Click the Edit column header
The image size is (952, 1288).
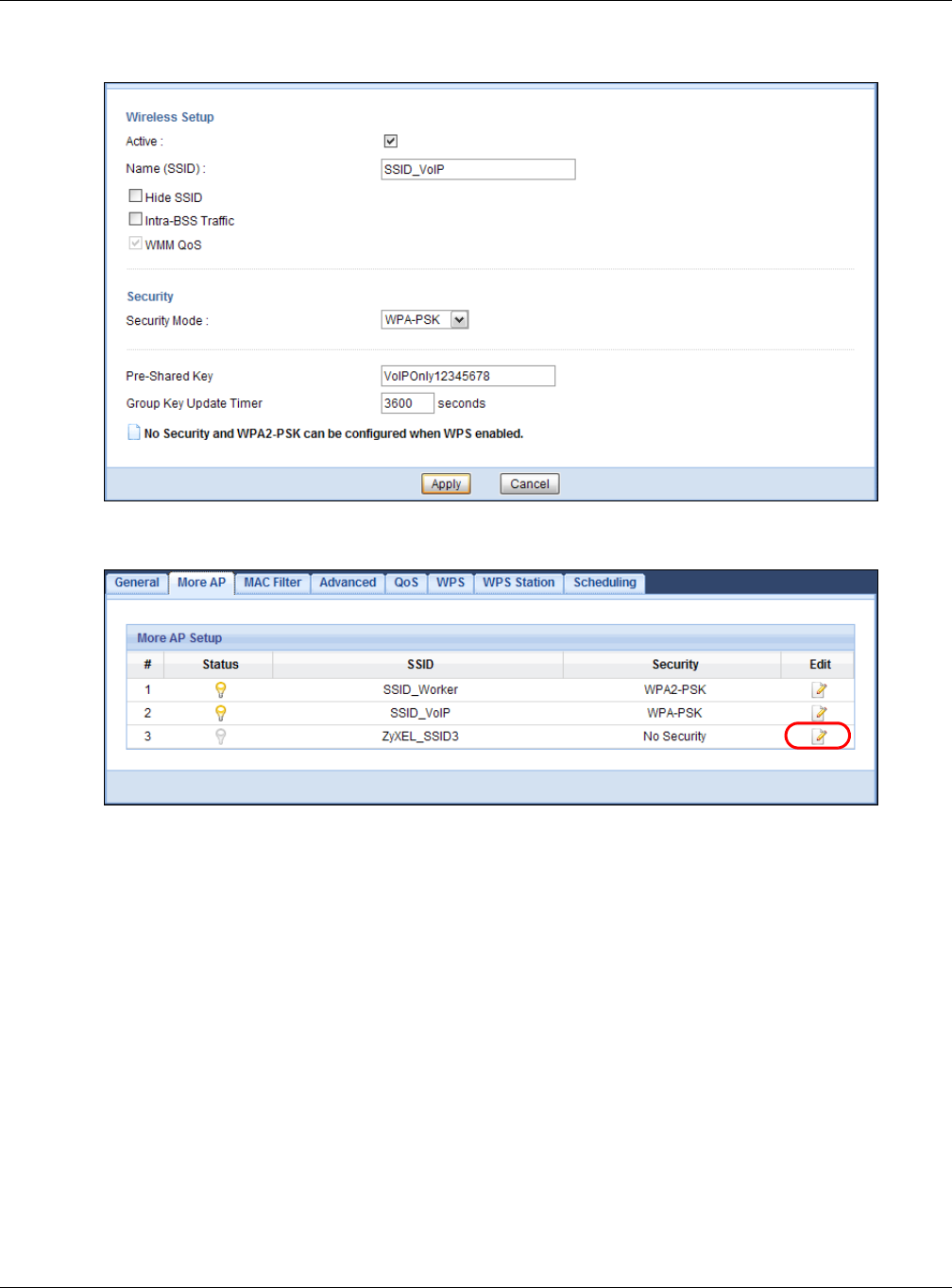[x=820, y=665]
